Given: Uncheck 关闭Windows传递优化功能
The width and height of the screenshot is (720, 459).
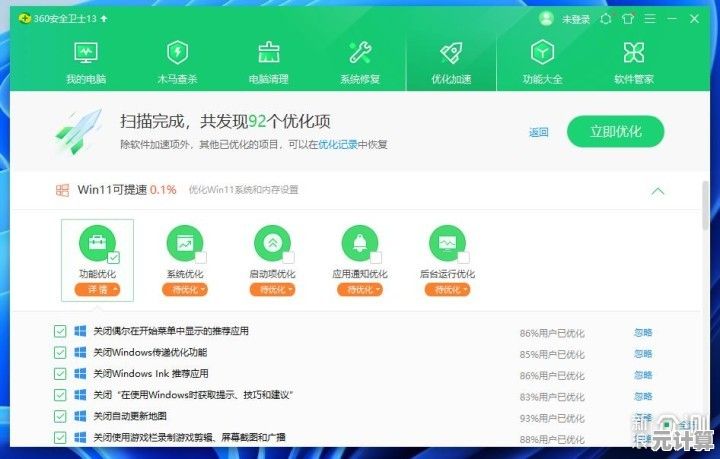Looking at the screenshot, I should 60,352.
